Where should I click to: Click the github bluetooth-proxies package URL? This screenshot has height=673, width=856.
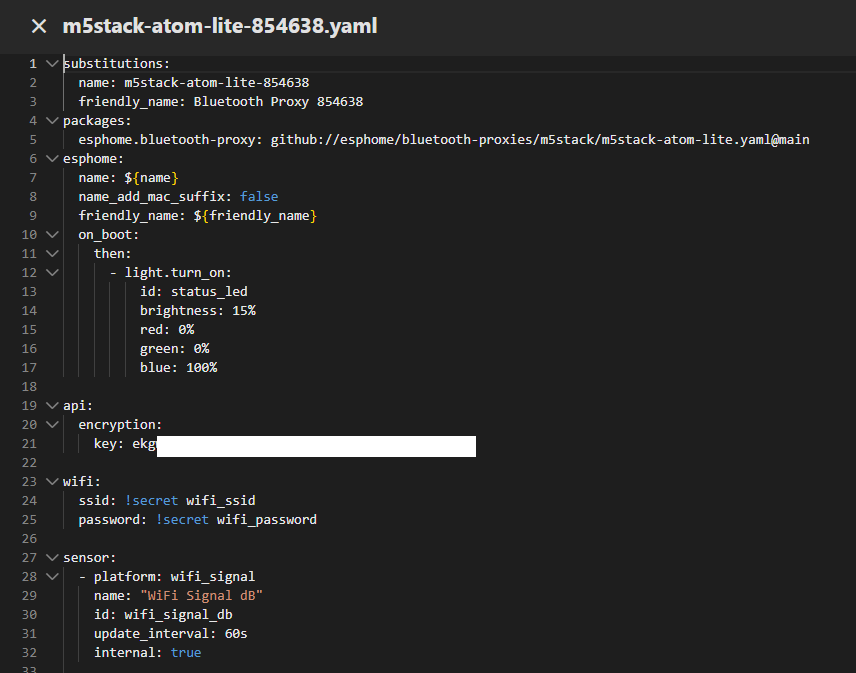click(x=539, y=140)
